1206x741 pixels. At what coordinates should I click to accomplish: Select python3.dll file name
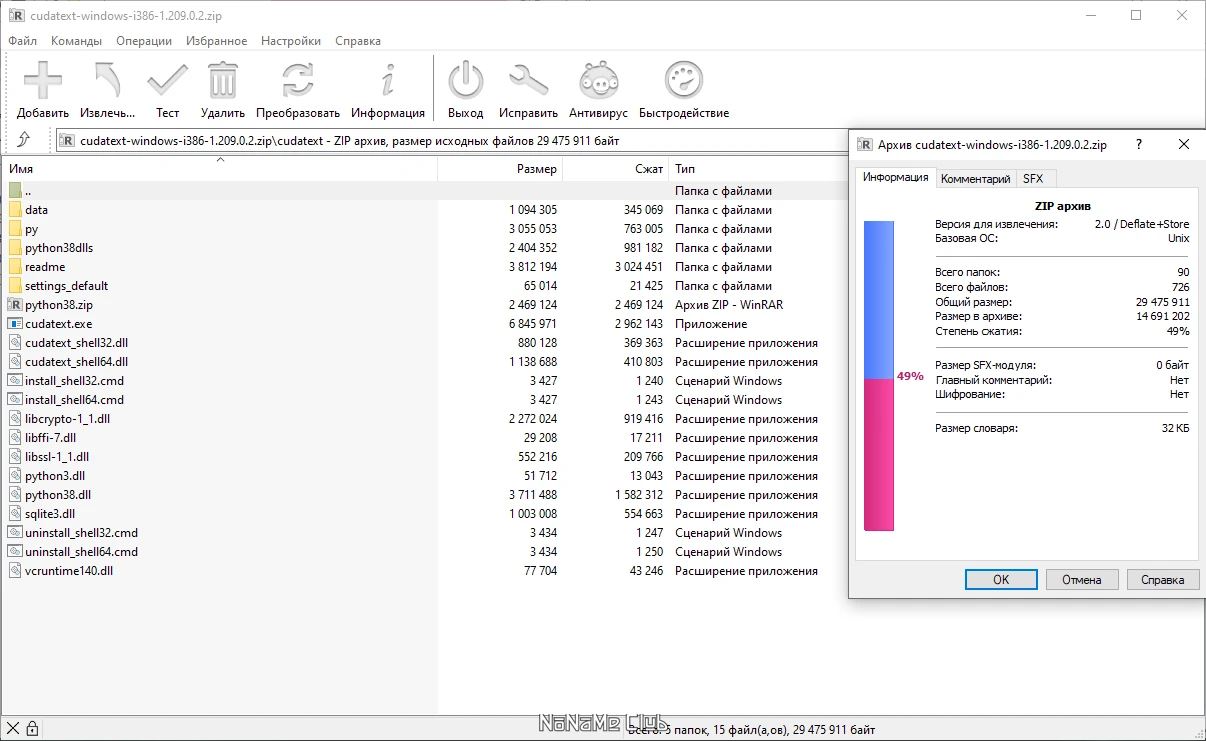[55, 476]
